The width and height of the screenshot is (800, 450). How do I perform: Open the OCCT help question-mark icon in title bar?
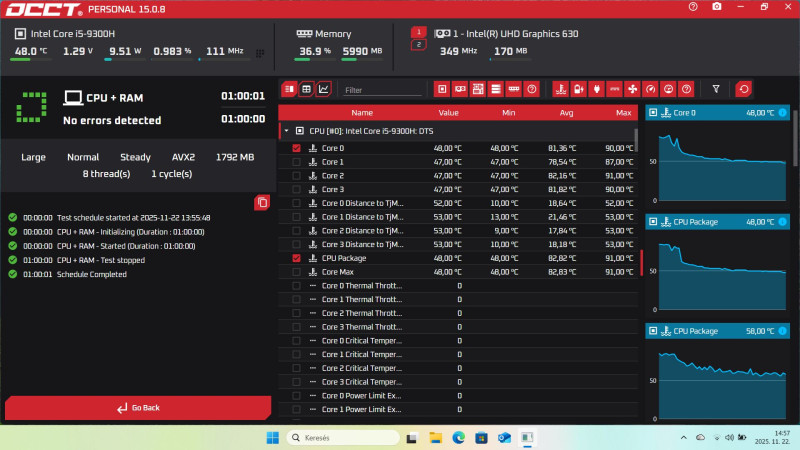(693, 7)
